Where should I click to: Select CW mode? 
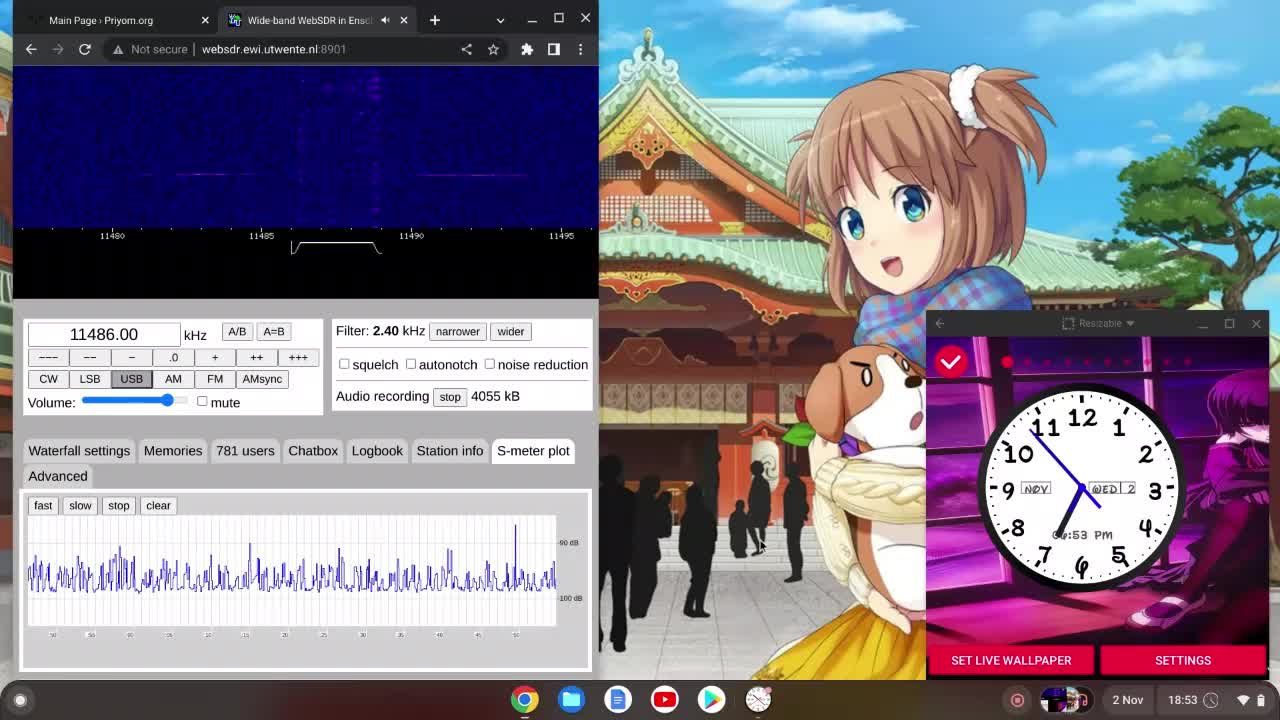(x=48, y=379)
